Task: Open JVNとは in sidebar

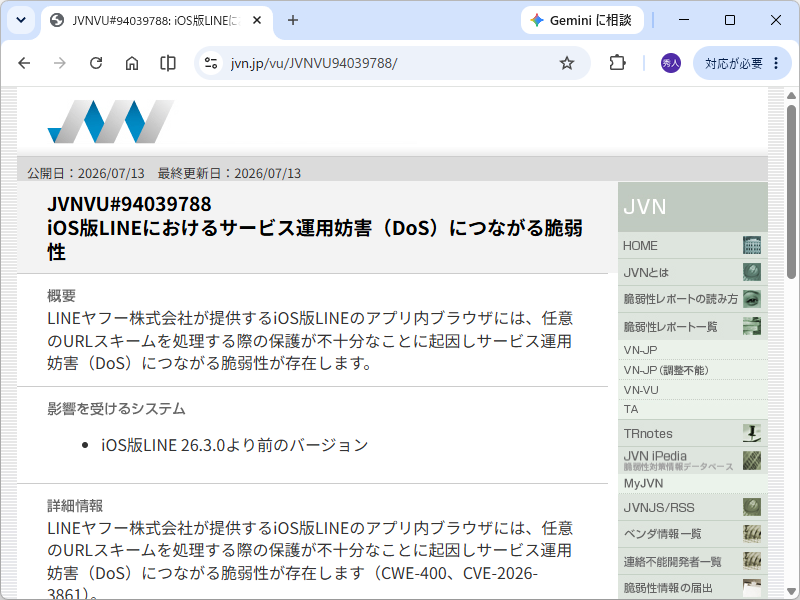Action: (646, 272)
